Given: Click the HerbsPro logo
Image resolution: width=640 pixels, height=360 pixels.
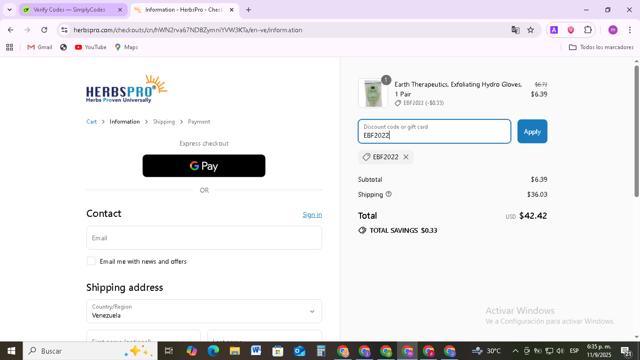Looking at the screenshot, I should [x=127, y=89].
